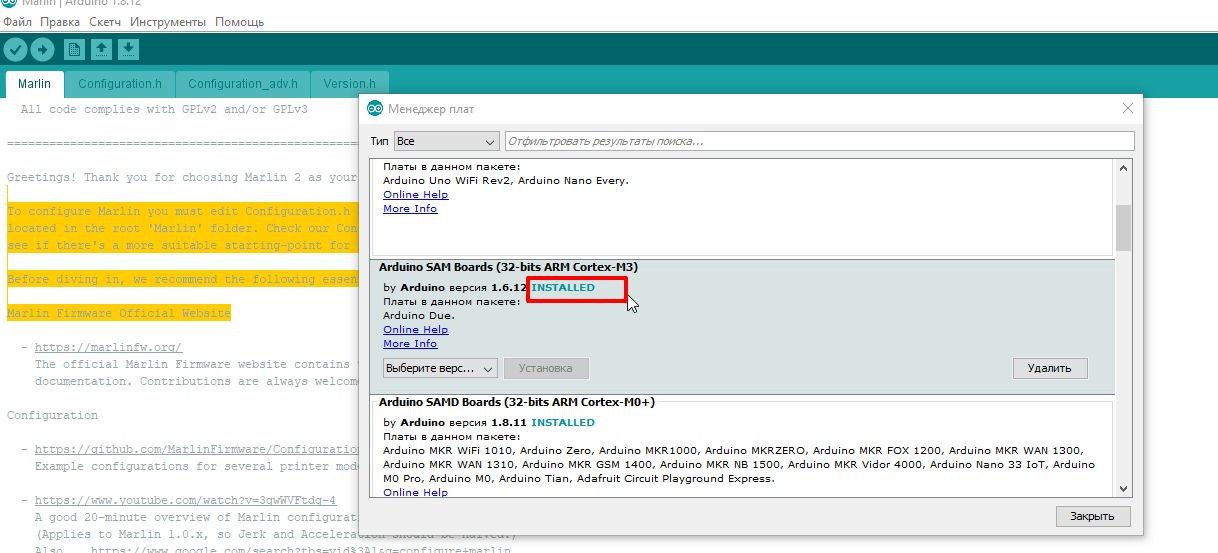This screenshot has height=553, width=1218.
Task: Switch to the Version.h tab
Action: click(x=350, y=84)
